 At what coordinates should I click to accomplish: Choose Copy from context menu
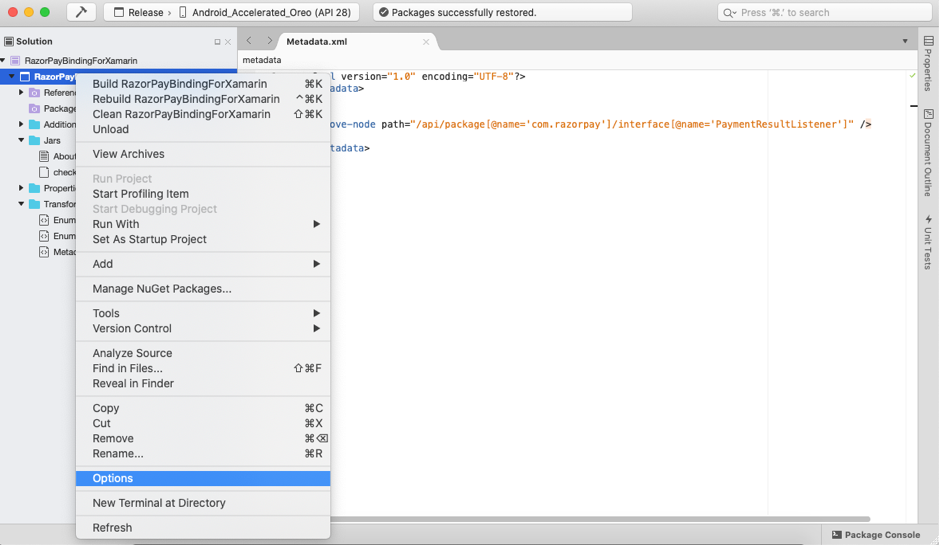(x=203, y=408)
